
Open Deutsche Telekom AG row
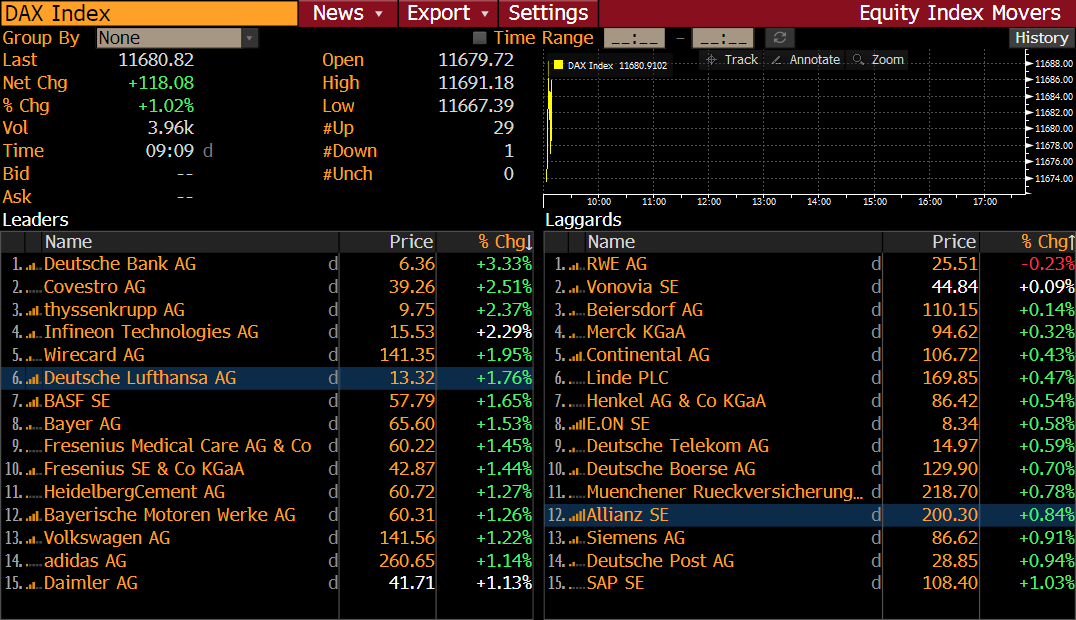(810, 446)
